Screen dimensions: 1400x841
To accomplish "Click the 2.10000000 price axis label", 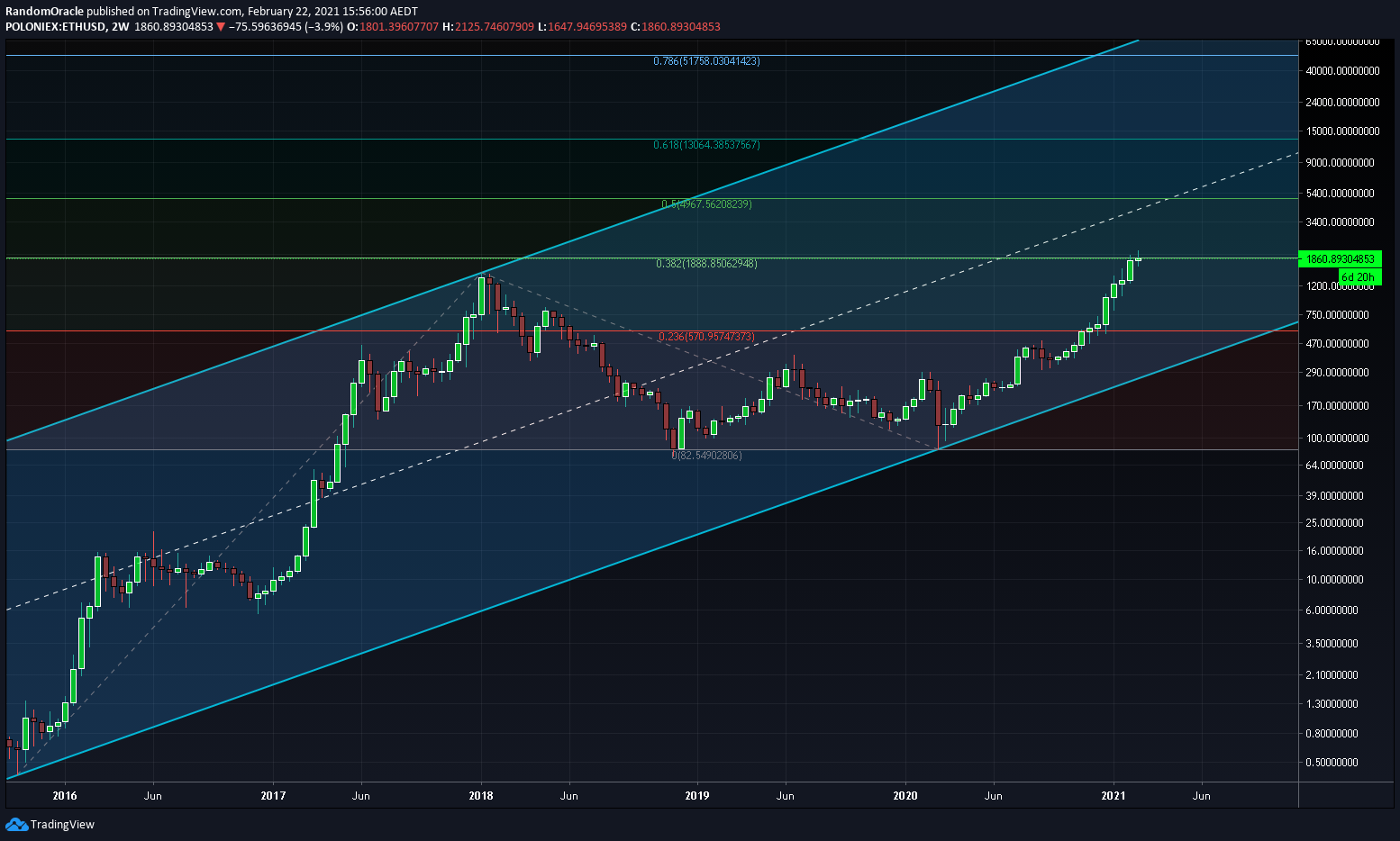I will click(1332, 675).
